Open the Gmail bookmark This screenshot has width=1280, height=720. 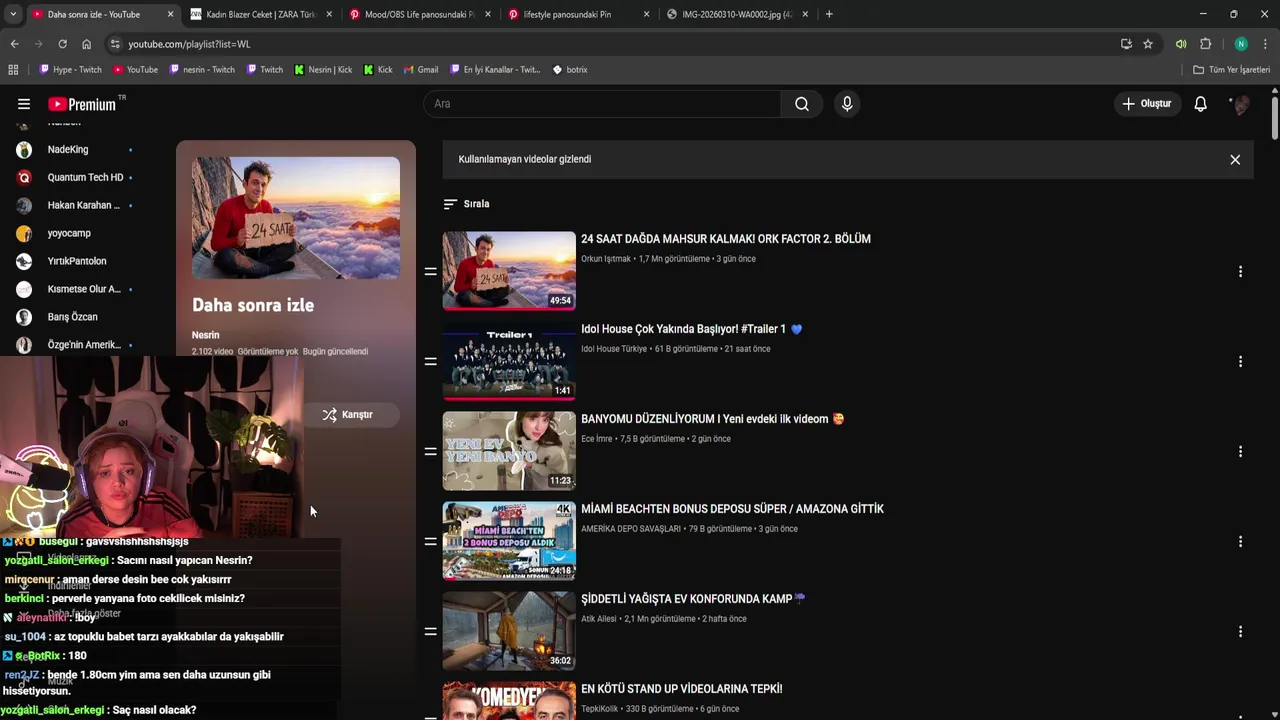(x=421, y=70)
